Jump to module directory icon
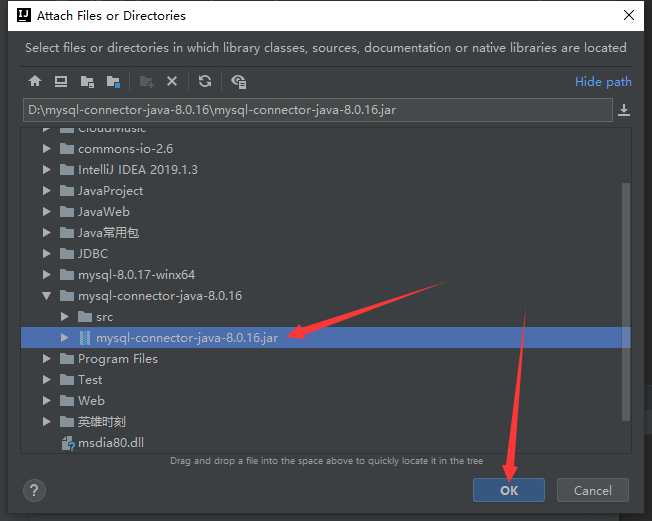This screenshot has width=652, height=521. [113, 81]
